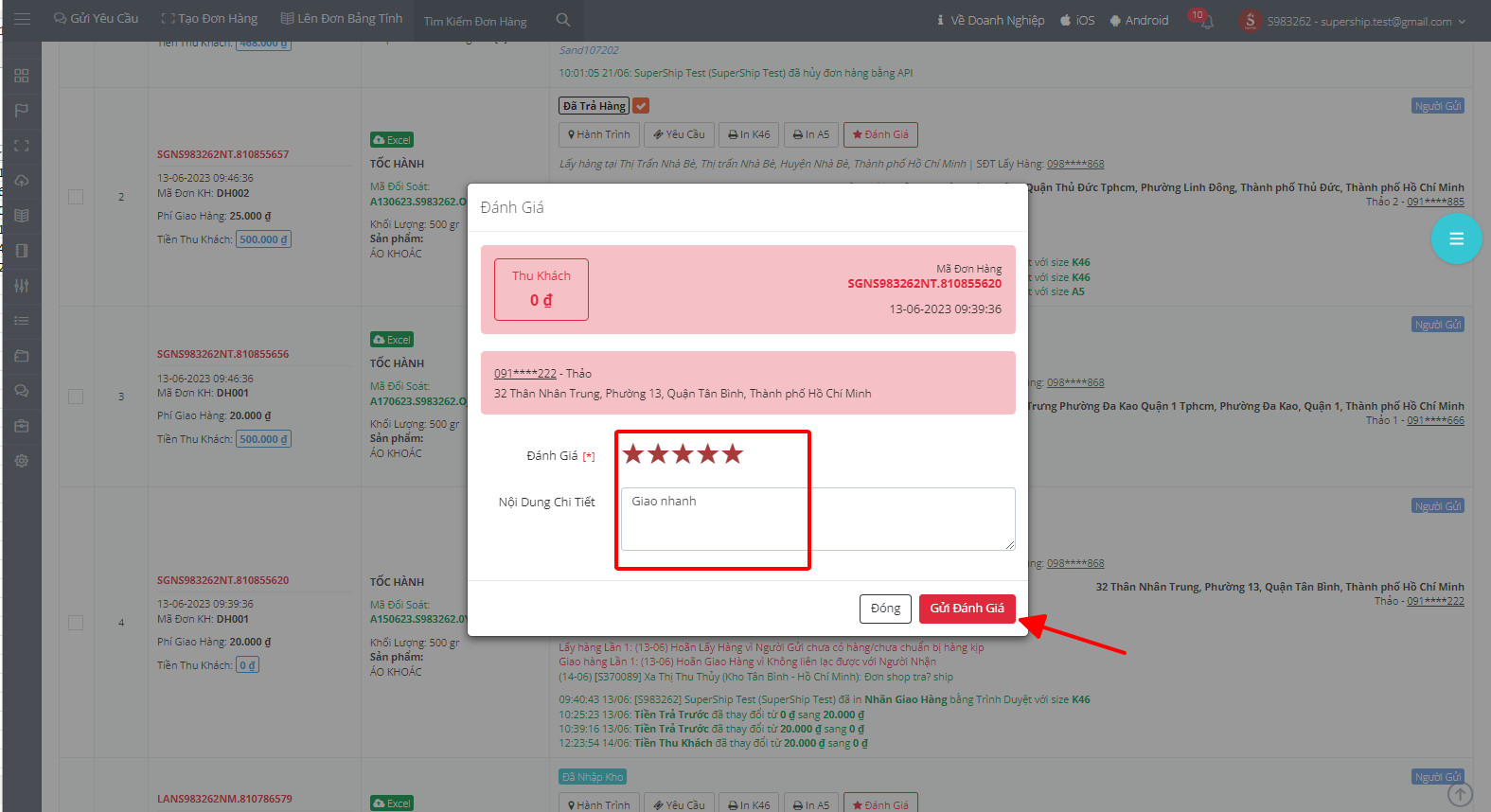The width and height of the screenshot is (1491, 812).
Task: Click the orange checkmark beside Đã Trả Hàng
Action: [641, 106]
